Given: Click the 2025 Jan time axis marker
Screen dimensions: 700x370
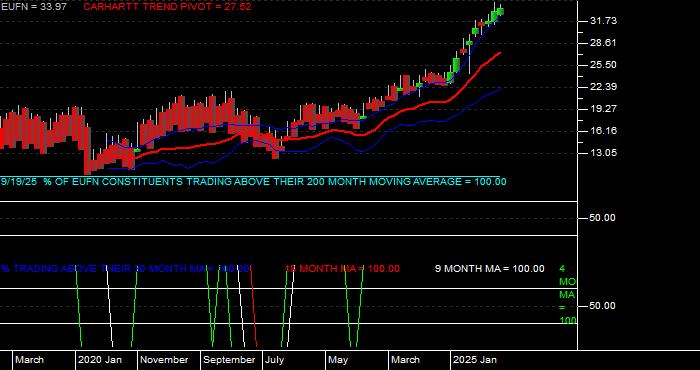Looking at the screenshot, I should pyautogui.click(x=475, y=360).
